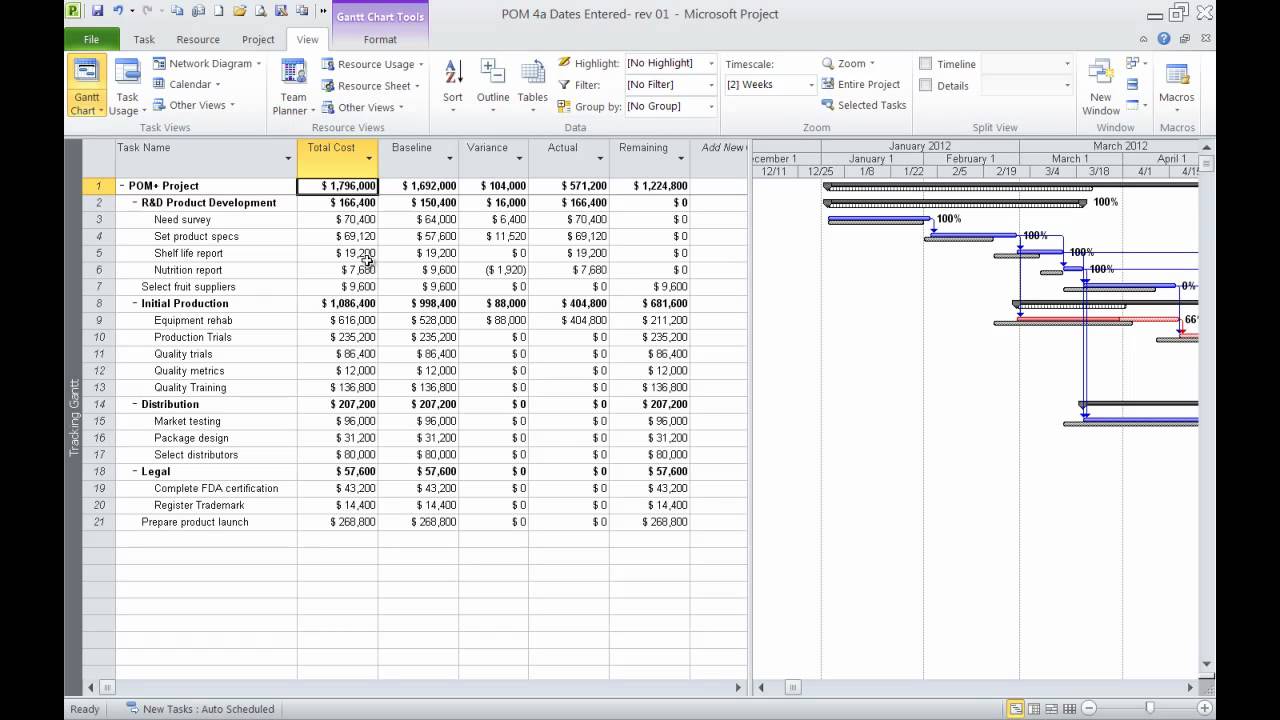Open Other Views in Task Views group
The width and height of the screenshot is (1280, 720).
[194, 105]
